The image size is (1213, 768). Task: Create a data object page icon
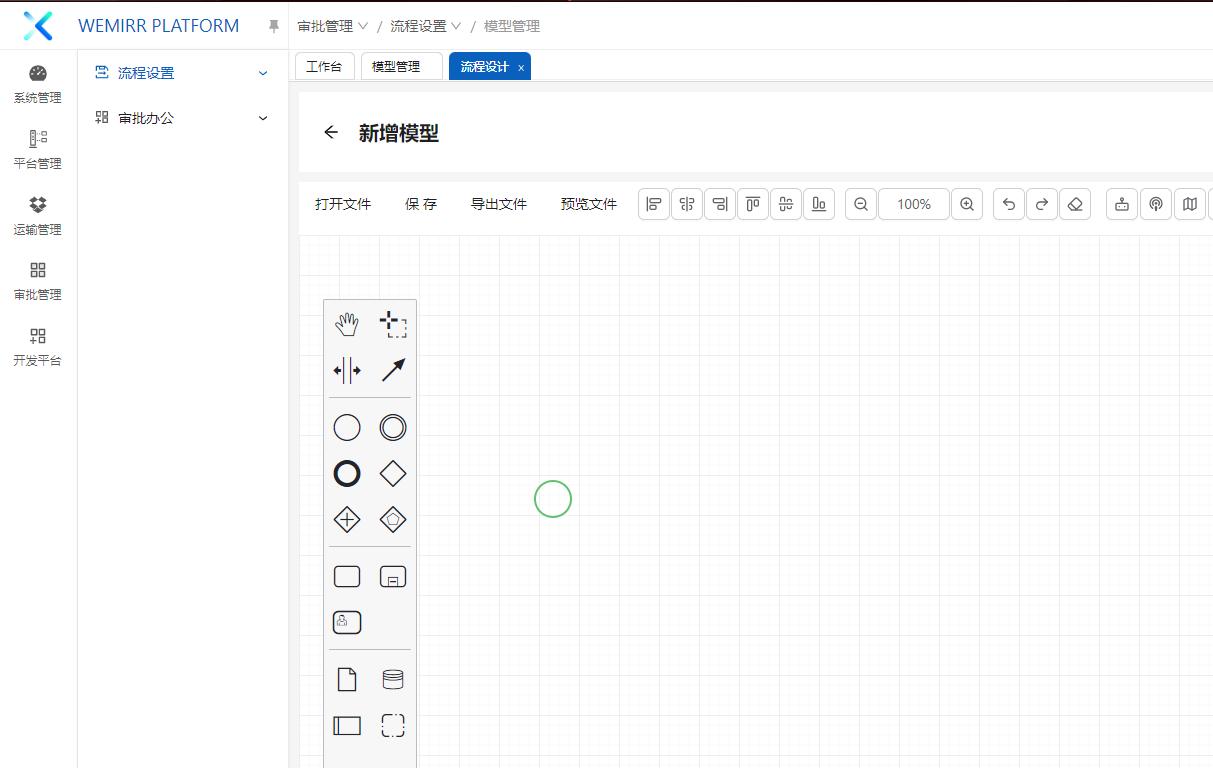click(x=347, y=680)
